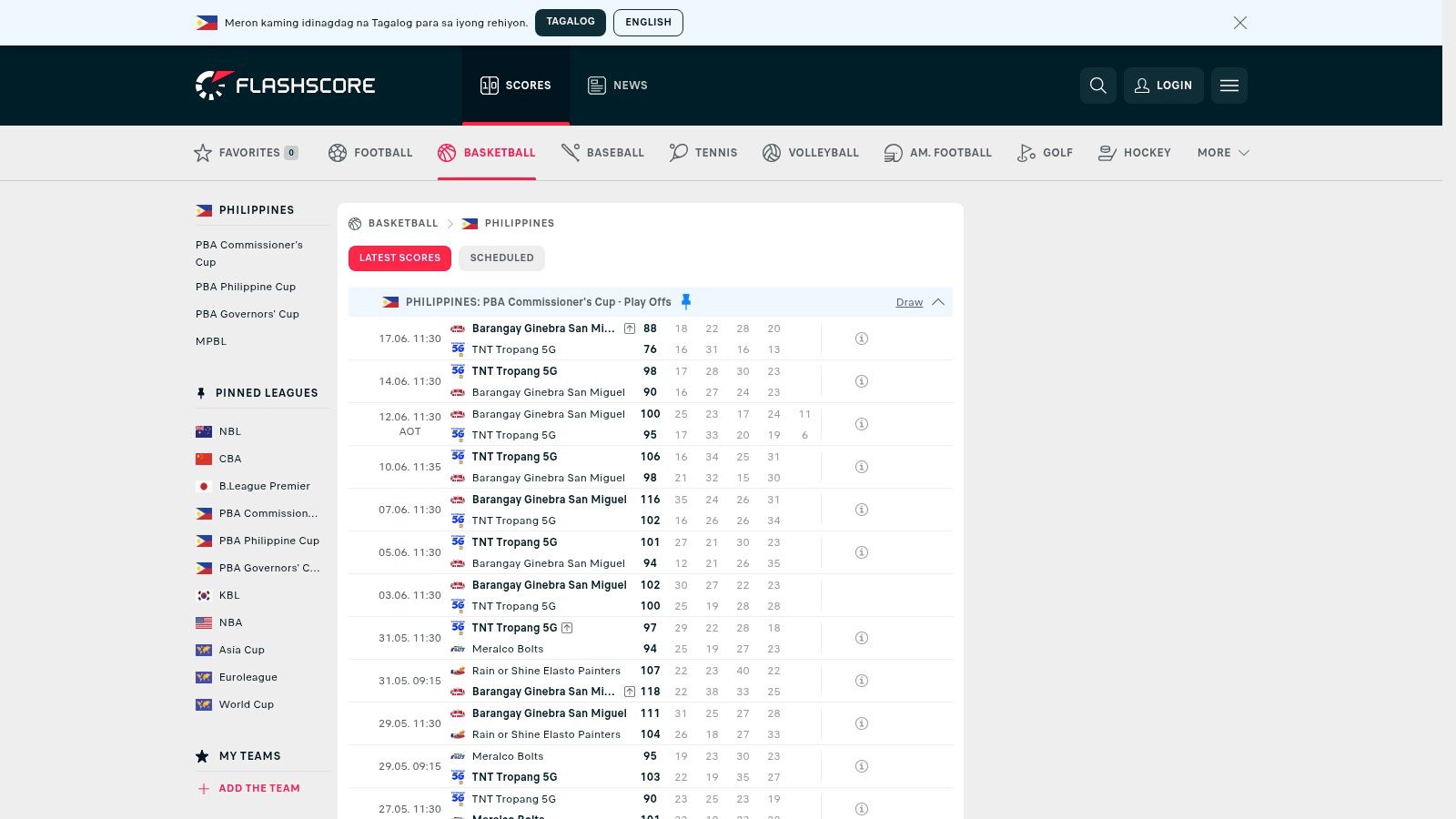This screenshot has width=1456, height=819.
Task: Open CBA pinned league
Action: point(230,459)
